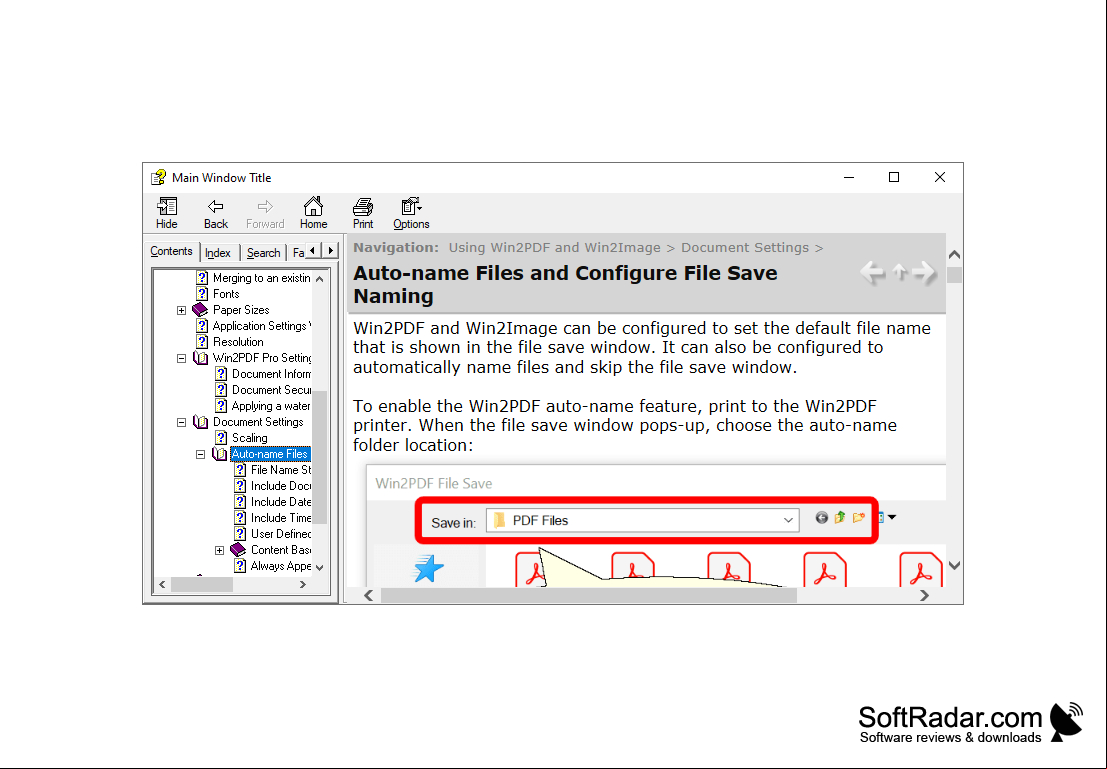
Task: Minimize the Main Window Title window
Action: 849,177
